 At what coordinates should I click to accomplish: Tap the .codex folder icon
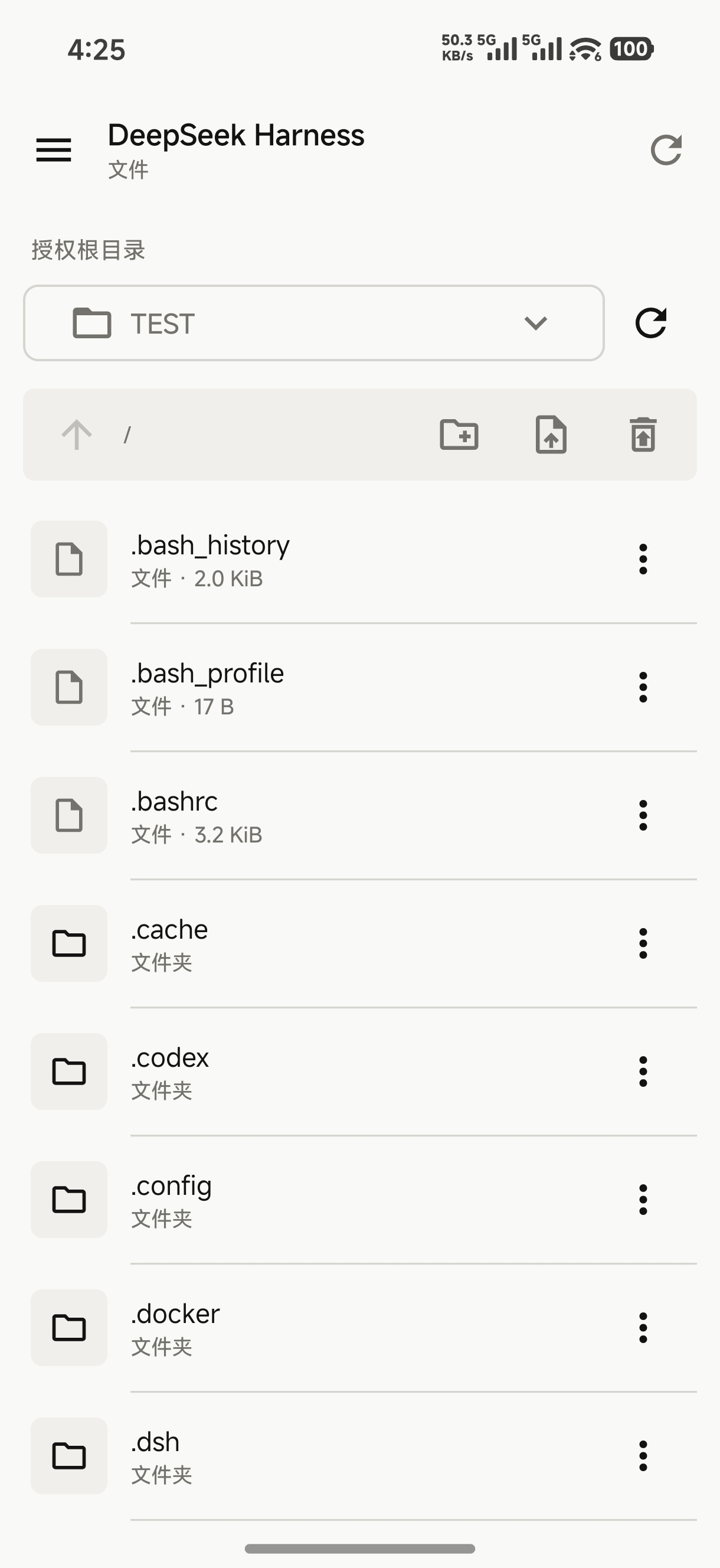69,1072
